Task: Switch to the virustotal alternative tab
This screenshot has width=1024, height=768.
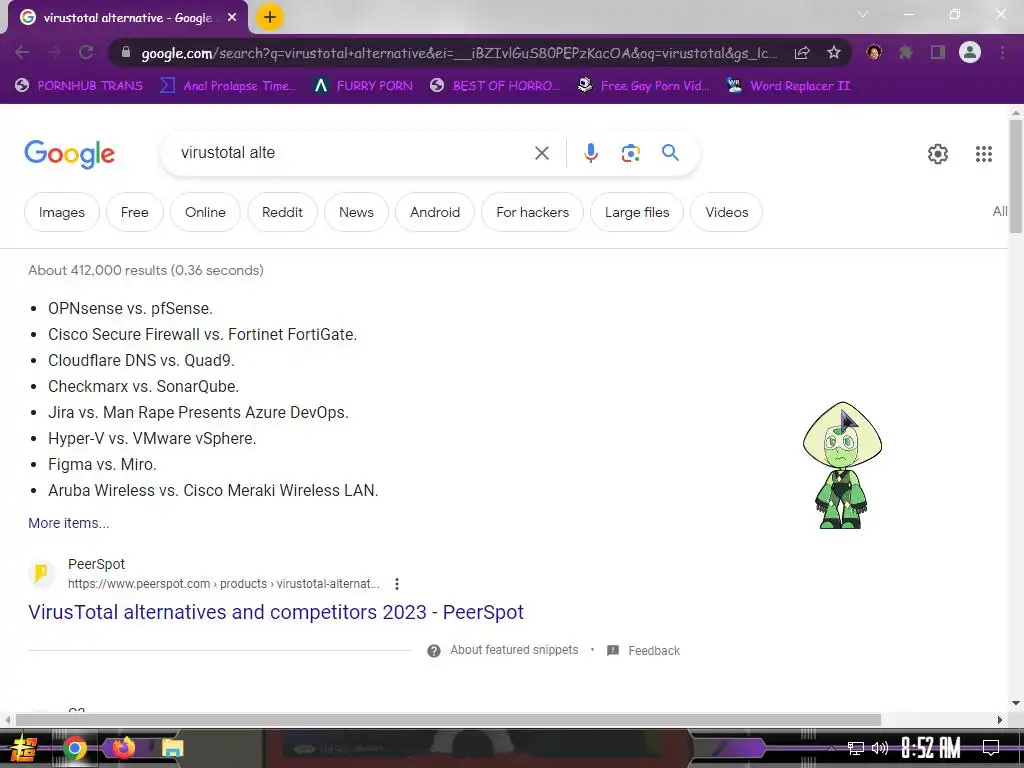Action: tap(127, 18)
